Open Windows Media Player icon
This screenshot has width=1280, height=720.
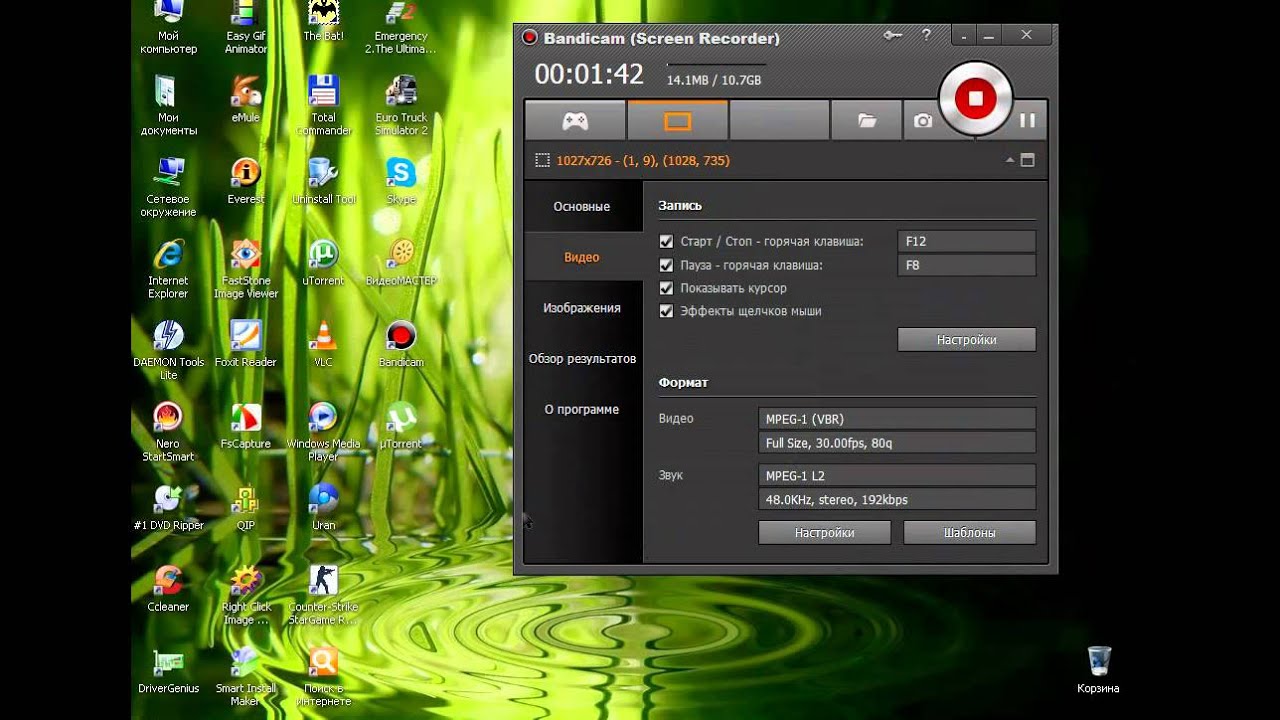(x=323, y=432)
